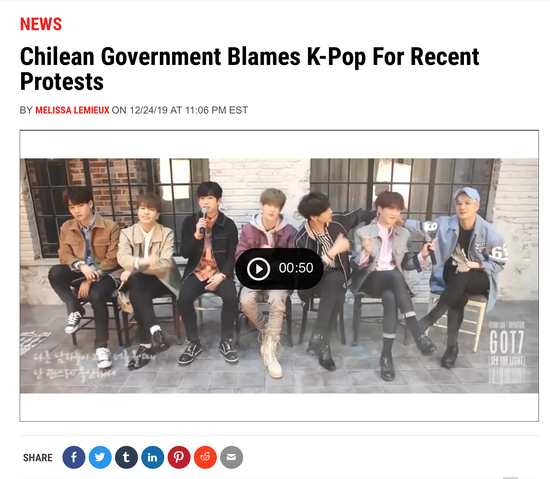Click the white bar above the video

click(x=279, y=144)
